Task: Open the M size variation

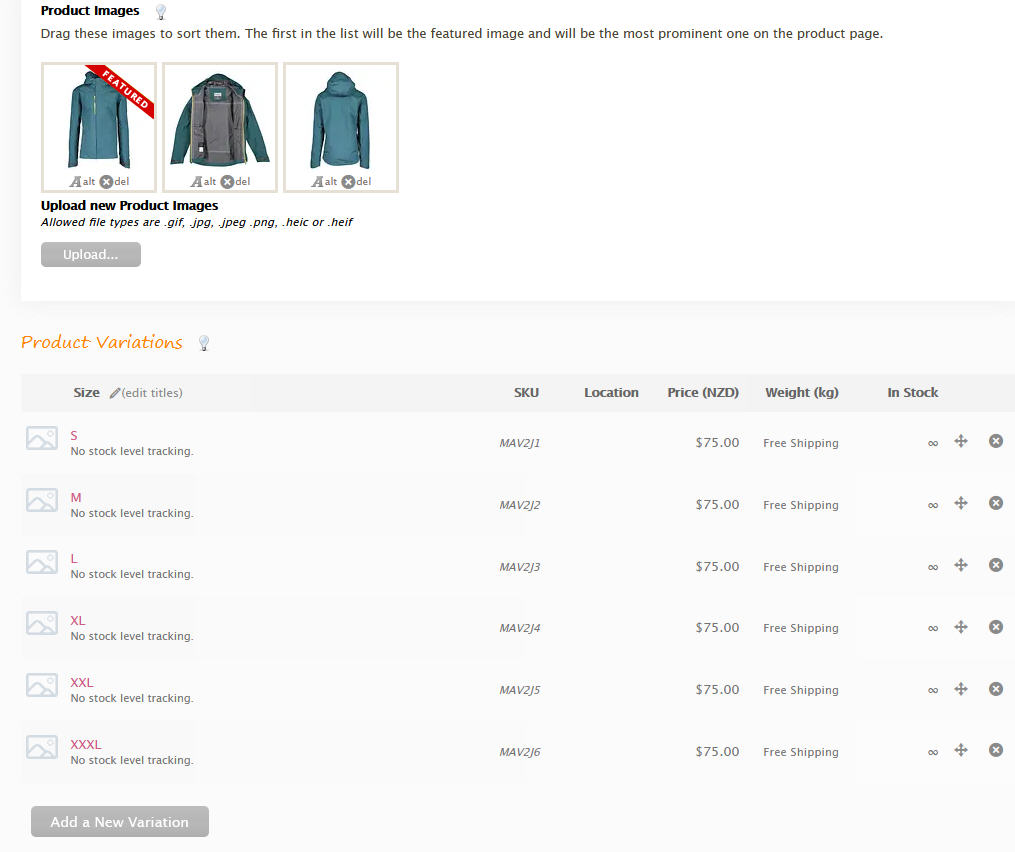Action: pyautogui.click(x=76, y=498)
